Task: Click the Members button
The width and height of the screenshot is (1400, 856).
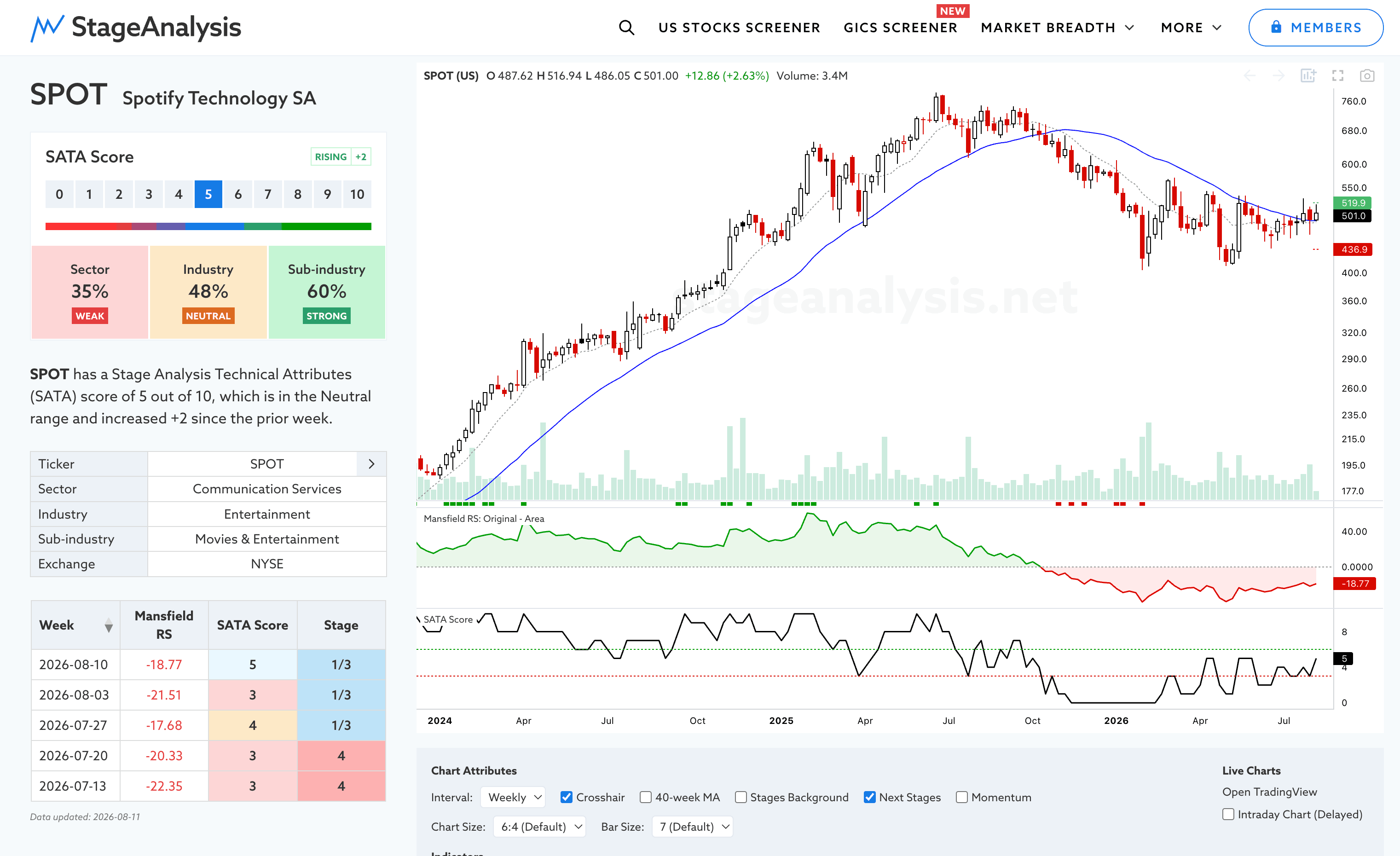Action: coord(1315,27)
